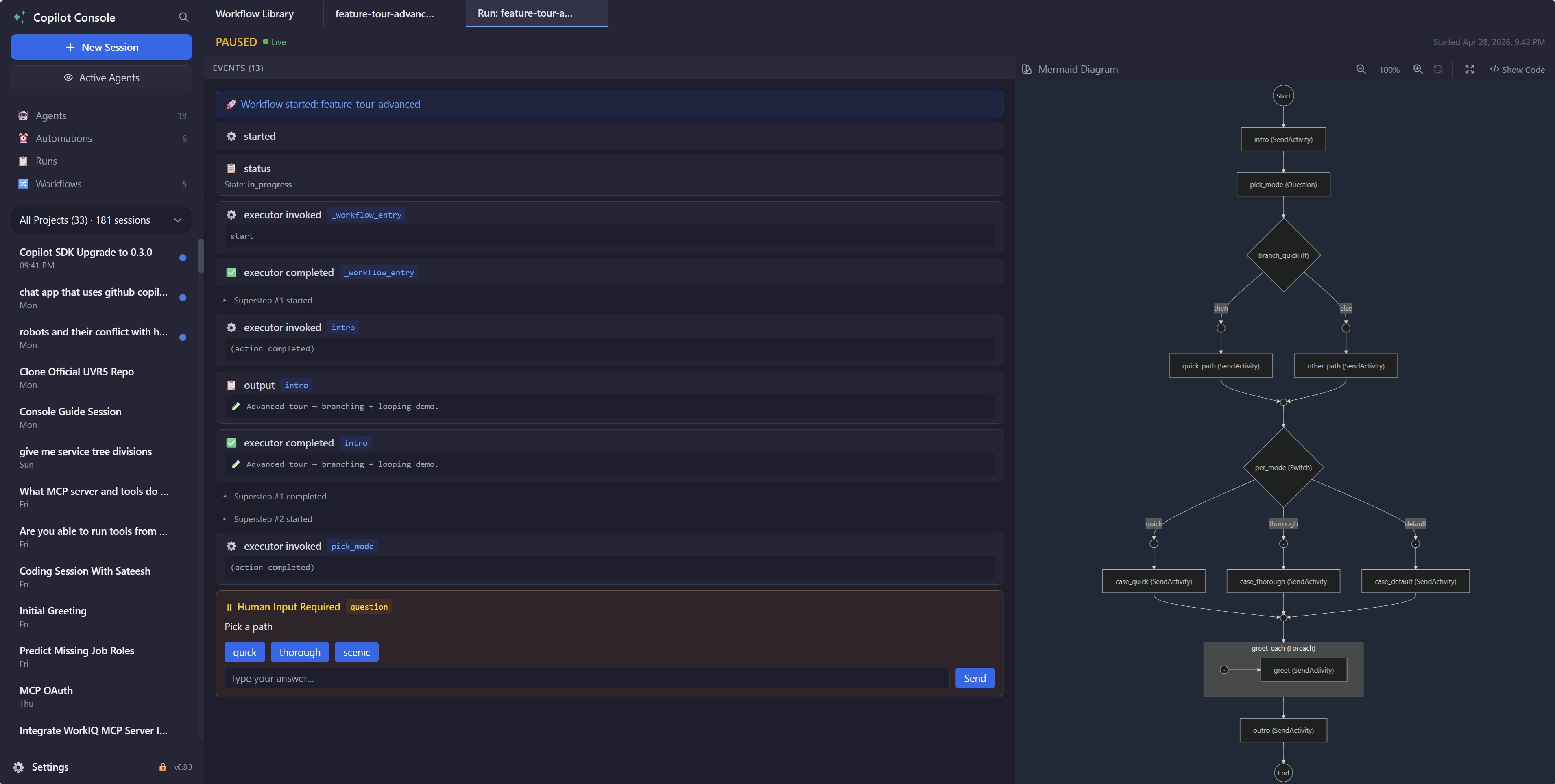Screen dimensions: 1555x784
Task: Click the pause icon on Human Input Required
Action: (229, 607)
